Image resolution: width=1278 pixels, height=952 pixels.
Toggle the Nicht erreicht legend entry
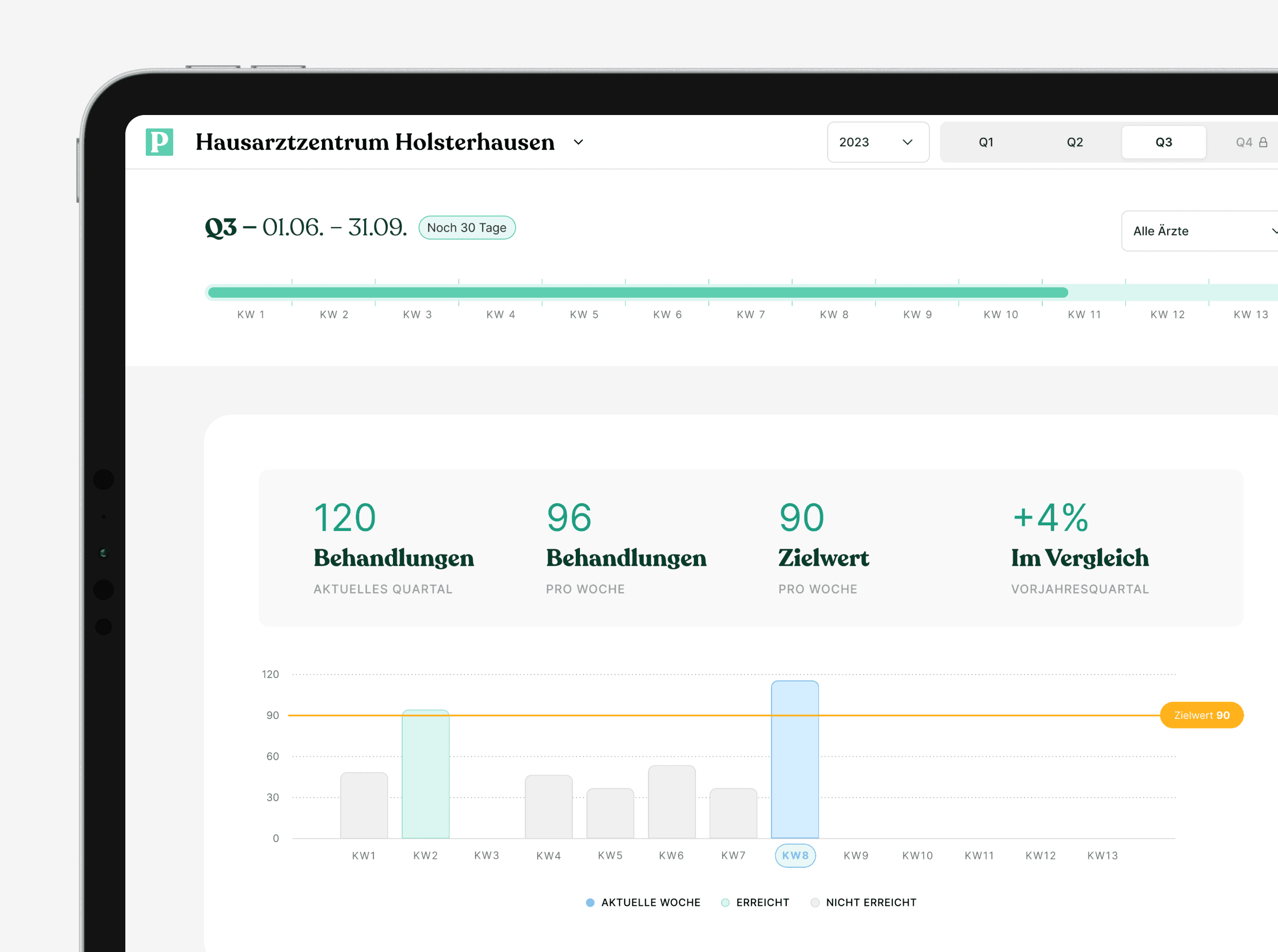(x=871, y=902)
